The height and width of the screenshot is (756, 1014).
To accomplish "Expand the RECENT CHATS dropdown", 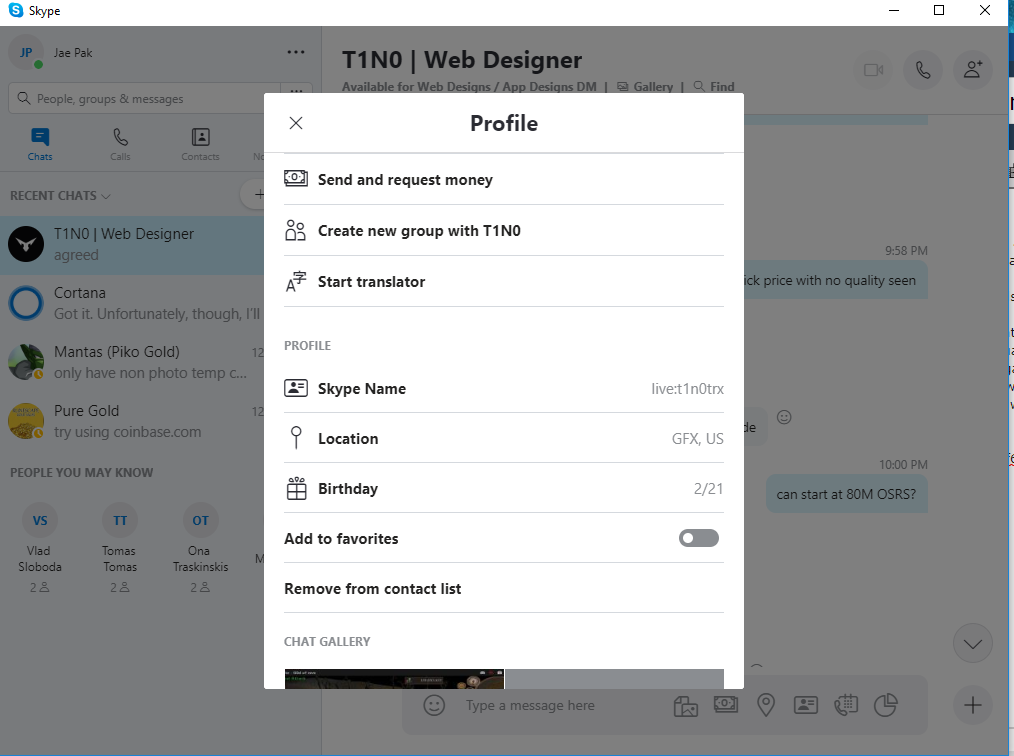I will point(60,195).
